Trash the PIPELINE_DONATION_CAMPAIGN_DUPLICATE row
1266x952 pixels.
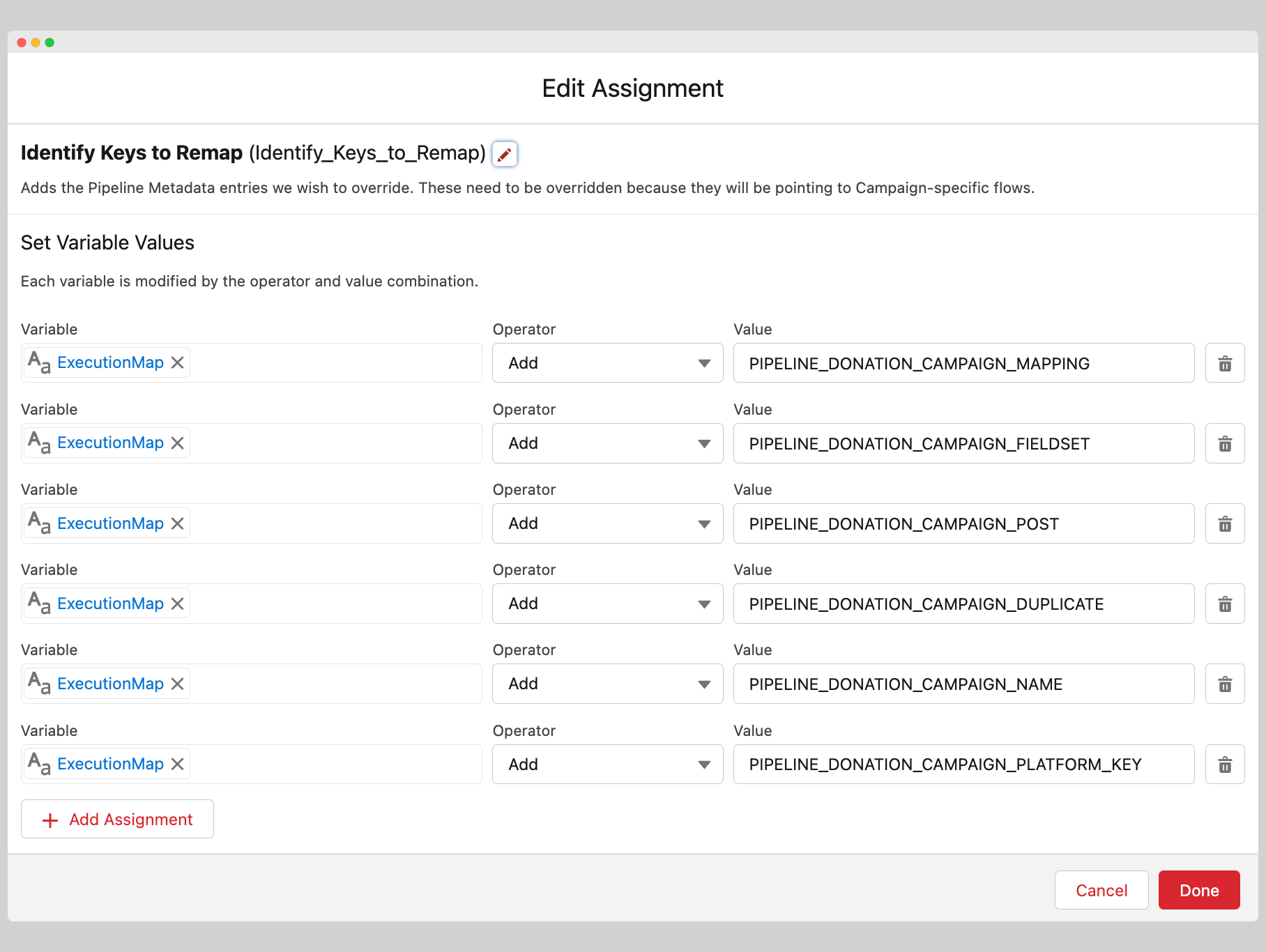(x=1224, y=604)
